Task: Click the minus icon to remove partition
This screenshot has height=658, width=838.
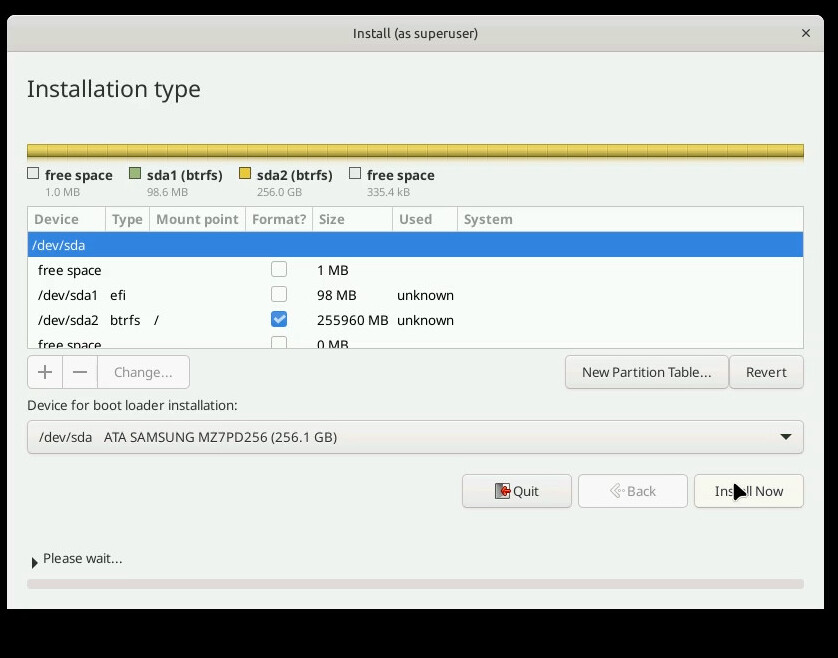Action: coord(80,372)
